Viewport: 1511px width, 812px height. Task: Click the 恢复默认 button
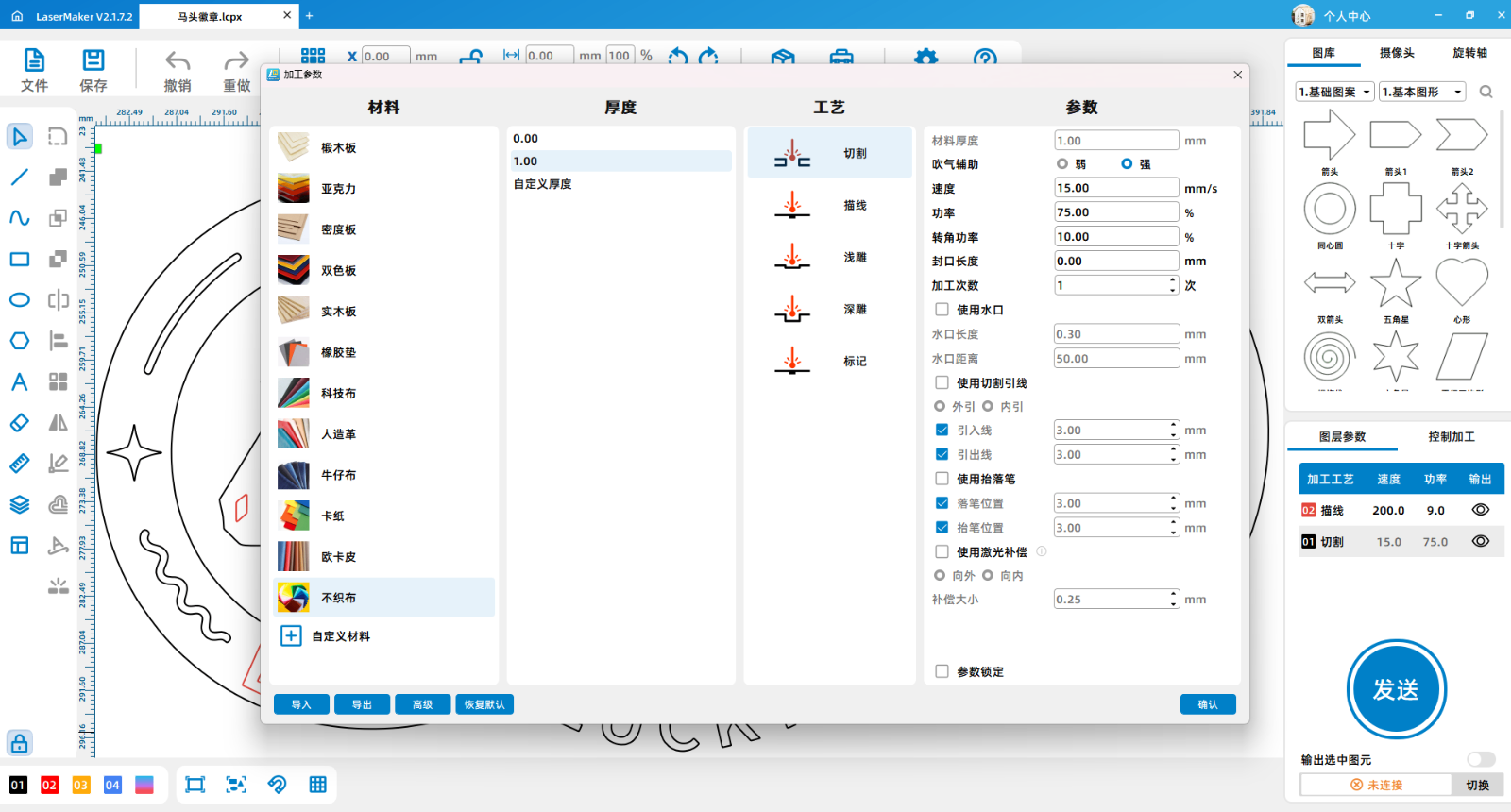point(484,704)
